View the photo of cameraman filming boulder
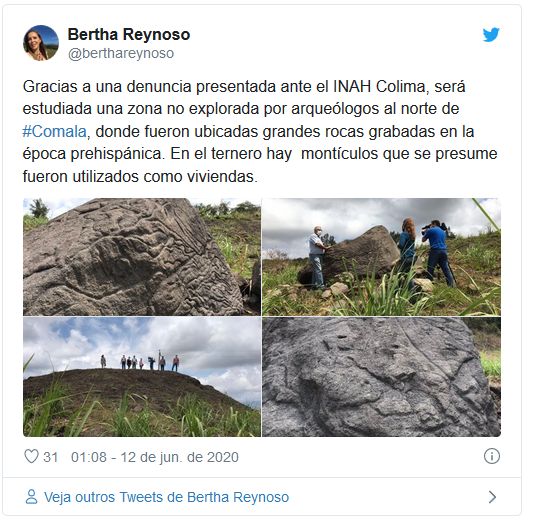This screenshot has height=521, width=537. click(382, 257)
